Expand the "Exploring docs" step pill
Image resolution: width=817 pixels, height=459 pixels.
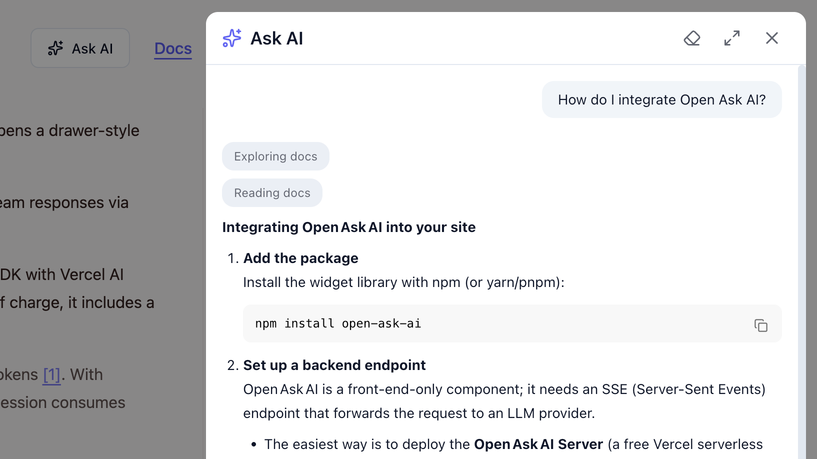[275, 156]
